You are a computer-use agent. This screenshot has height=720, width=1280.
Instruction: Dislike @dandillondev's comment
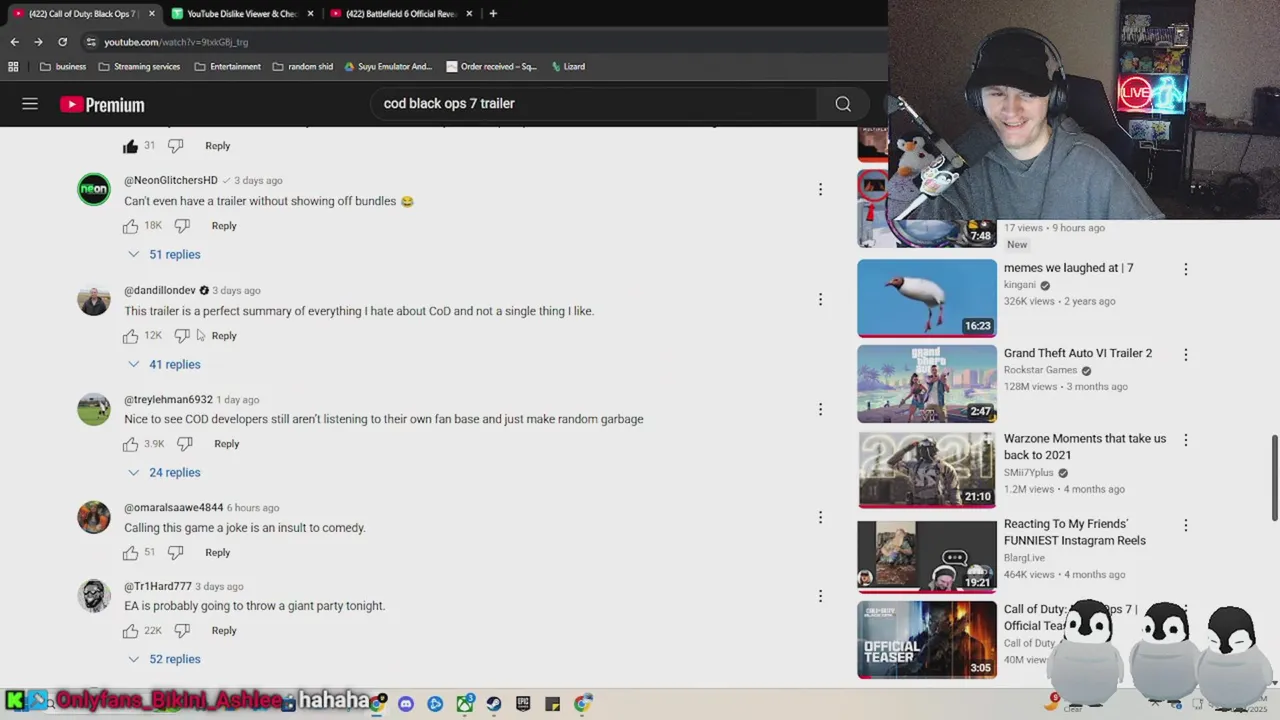click(x=182, y=336)
